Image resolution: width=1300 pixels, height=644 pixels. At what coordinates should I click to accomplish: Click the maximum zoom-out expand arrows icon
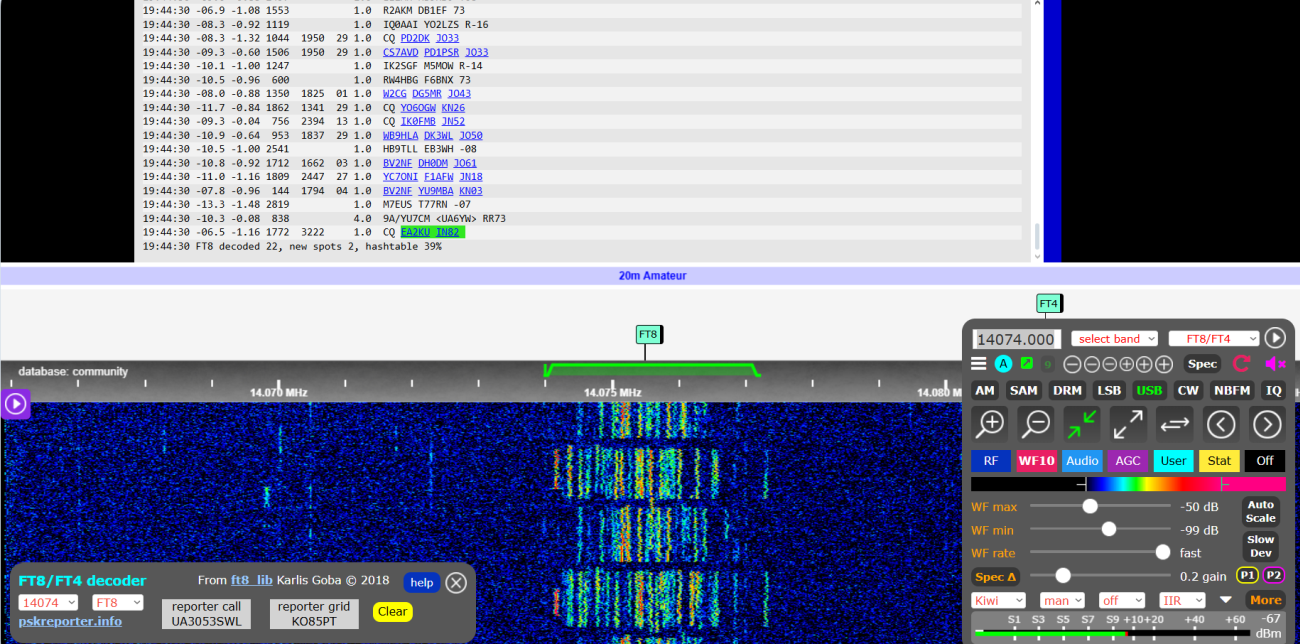point(1127,424)
